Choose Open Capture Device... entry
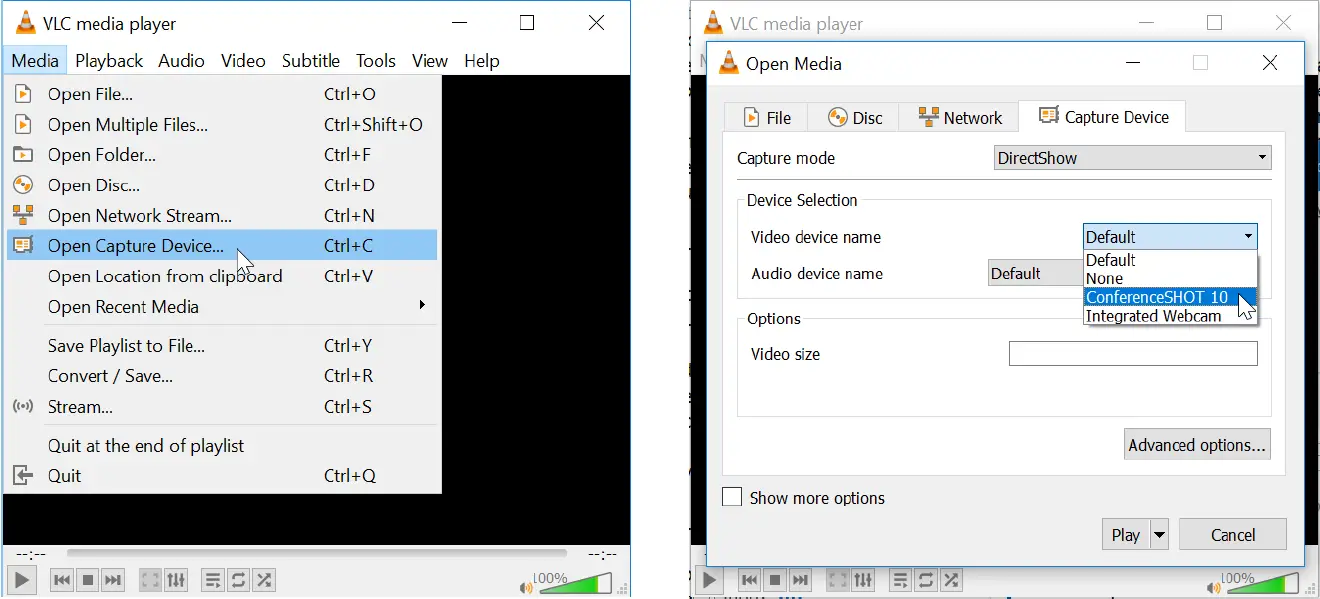 tap(222, 245)
